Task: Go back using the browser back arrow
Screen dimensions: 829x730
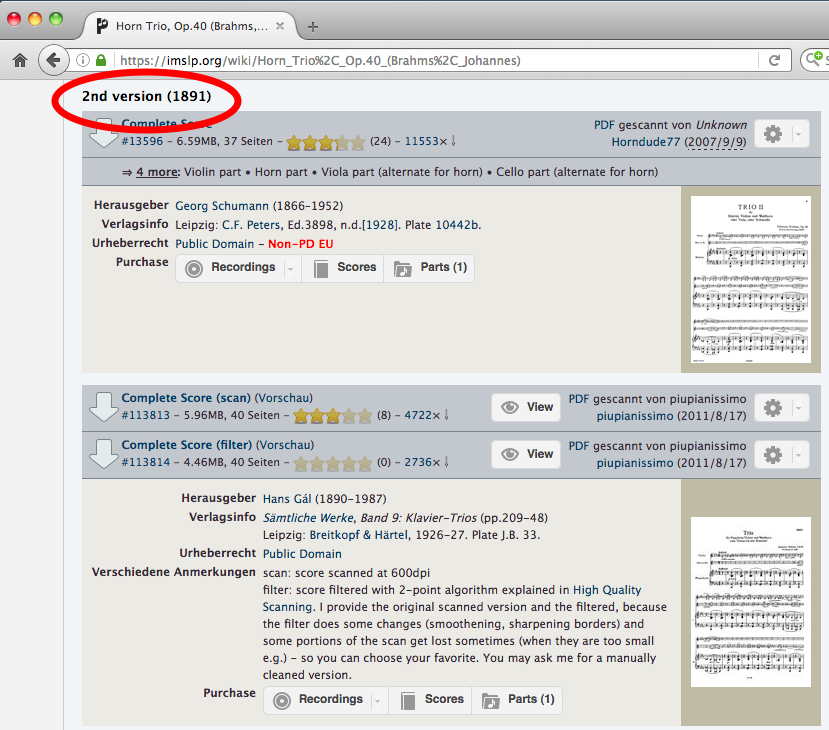Action: point(52,60)
